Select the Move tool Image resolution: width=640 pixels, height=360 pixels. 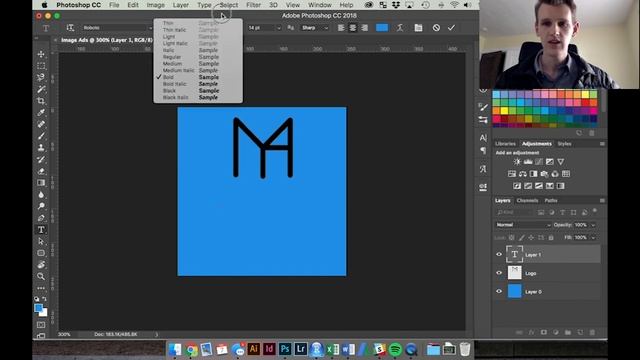[41, 54]
